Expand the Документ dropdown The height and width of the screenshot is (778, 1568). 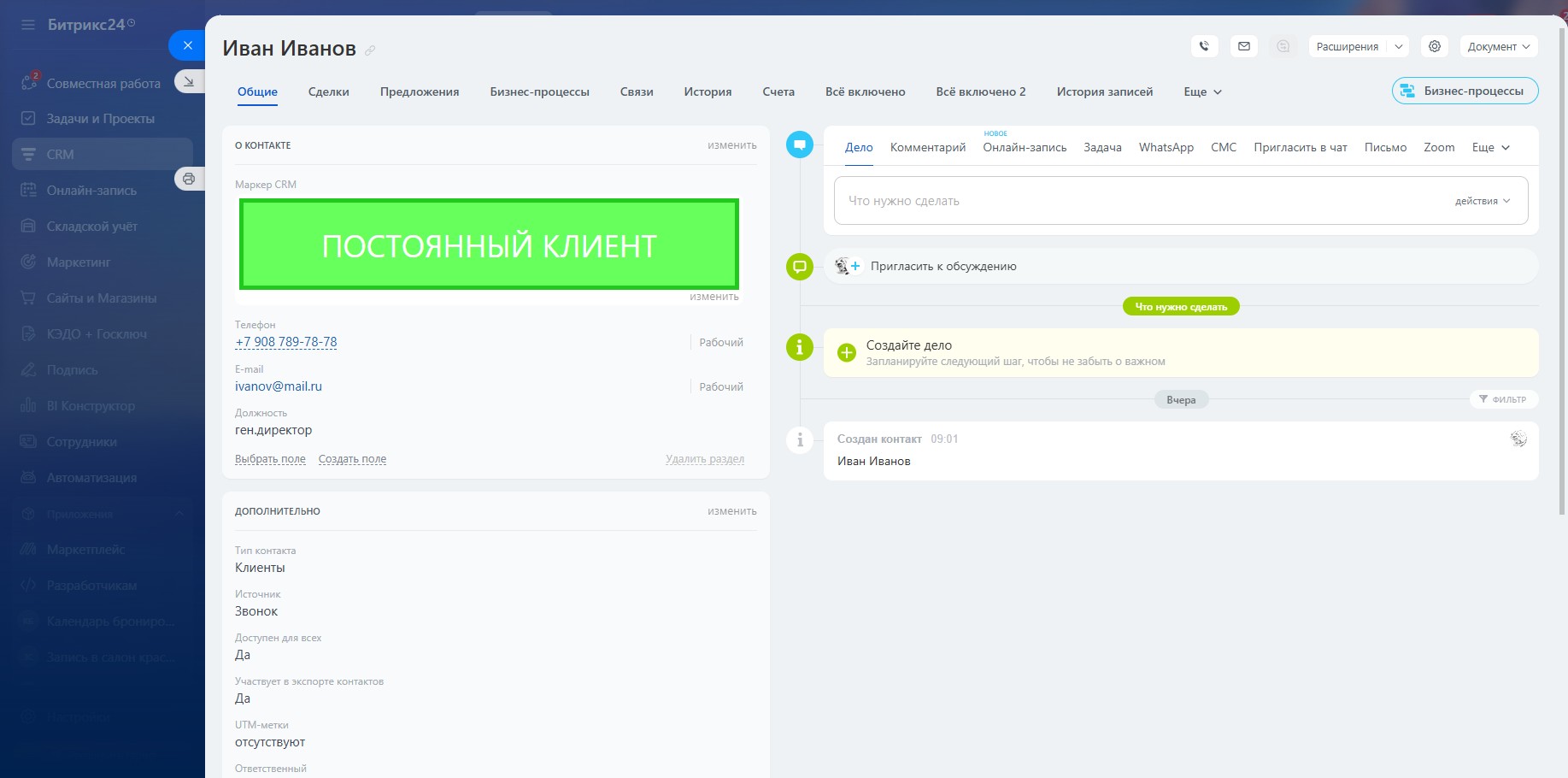(1498, 46)
